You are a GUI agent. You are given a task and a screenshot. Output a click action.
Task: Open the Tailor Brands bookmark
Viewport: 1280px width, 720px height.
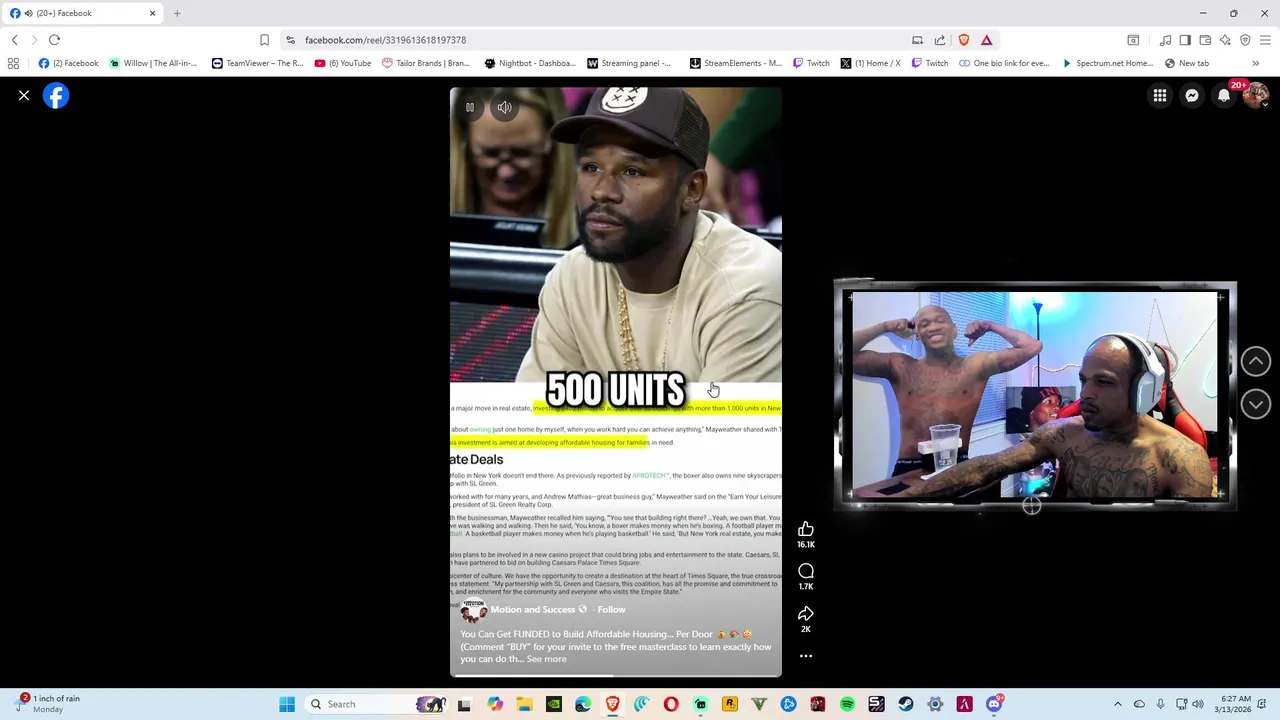[425, 63]
